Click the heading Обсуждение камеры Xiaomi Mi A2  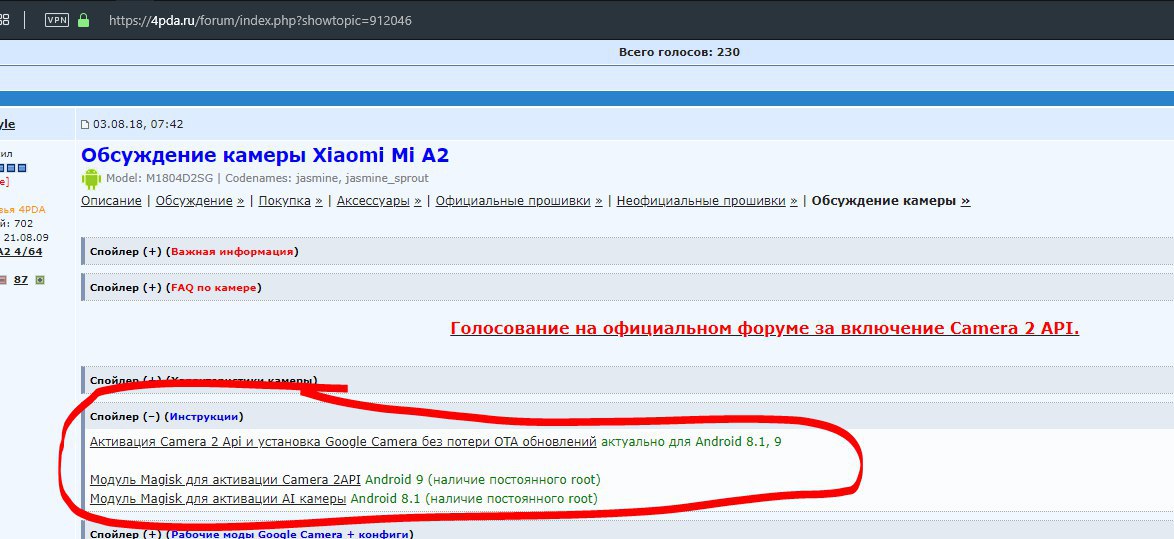tap(265, 156)
